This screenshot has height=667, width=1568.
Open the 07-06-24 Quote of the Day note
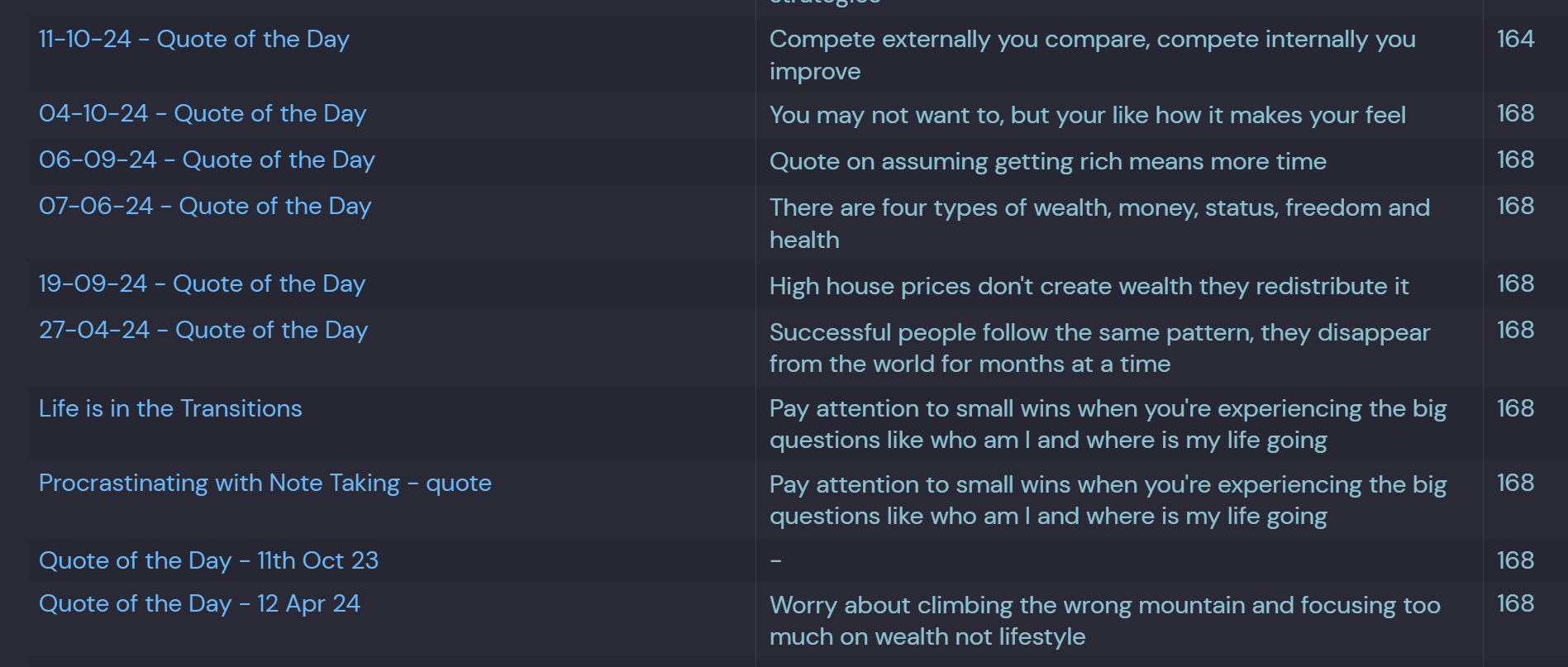[205, 207]
